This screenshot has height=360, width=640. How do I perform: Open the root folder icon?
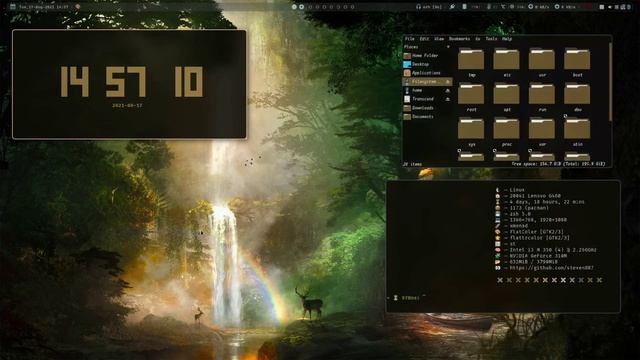471,94
